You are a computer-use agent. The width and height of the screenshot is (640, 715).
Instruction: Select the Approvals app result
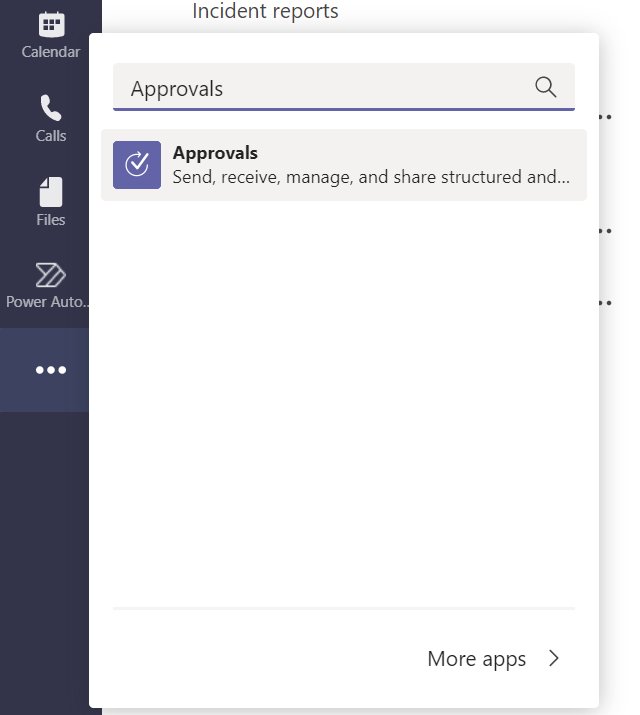click(x=344, y=165)
